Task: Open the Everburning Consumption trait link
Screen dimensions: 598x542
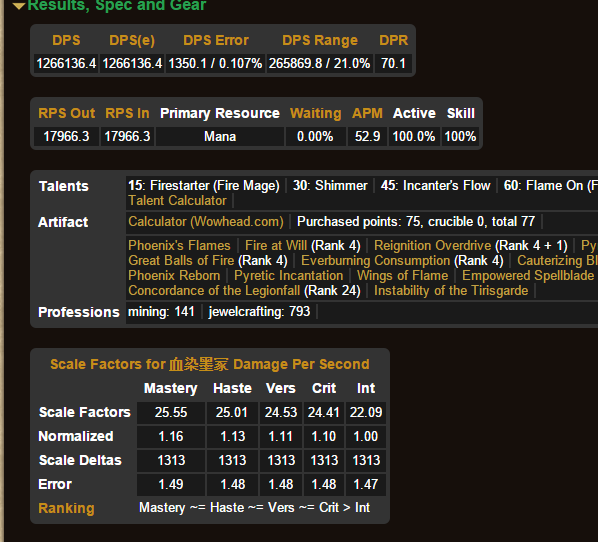Action: (x=375, y=261)
